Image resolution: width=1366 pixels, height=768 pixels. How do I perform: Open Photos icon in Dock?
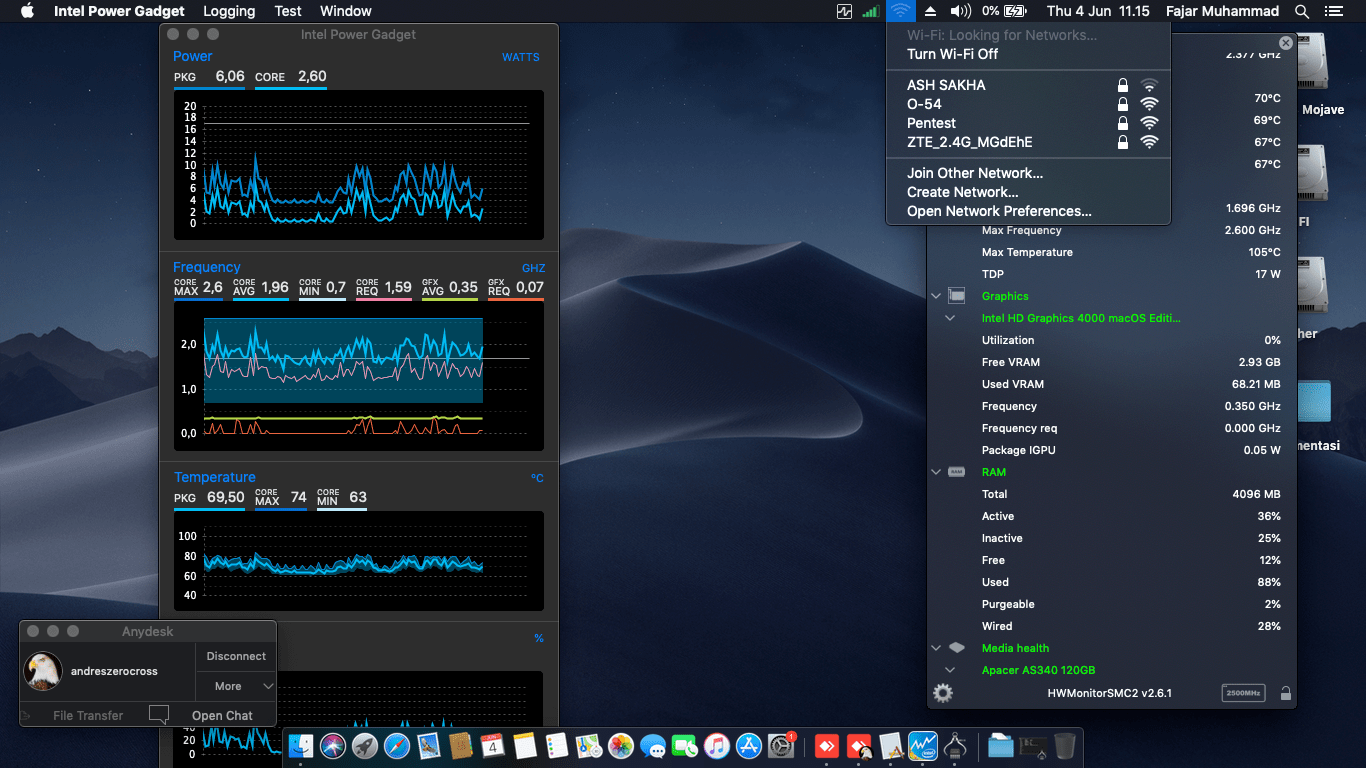(x=621, y=746)
